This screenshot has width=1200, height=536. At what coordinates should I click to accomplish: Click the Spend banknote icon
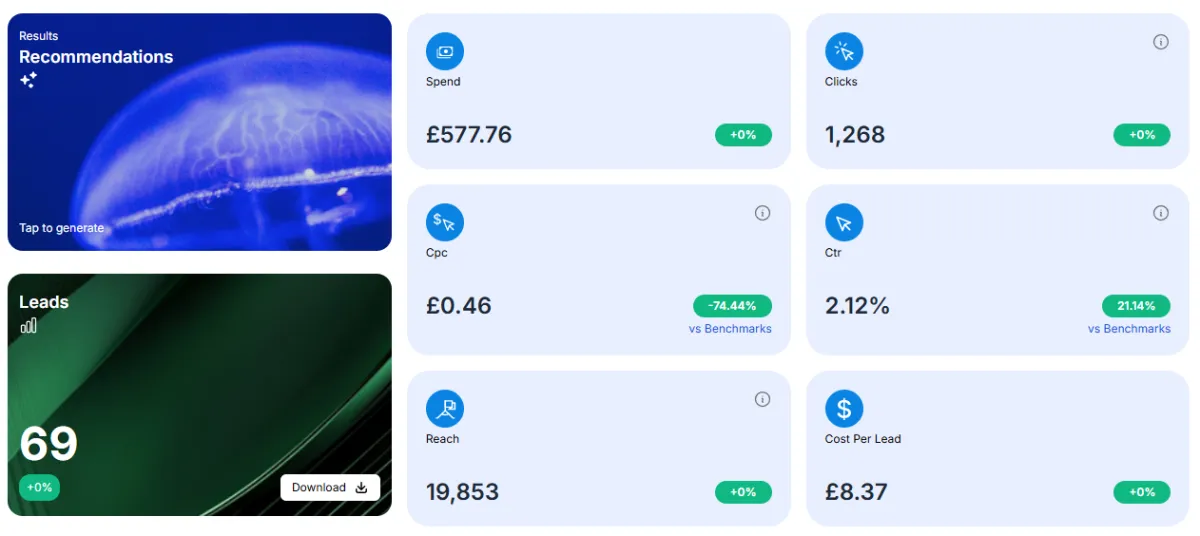point(445,51)
